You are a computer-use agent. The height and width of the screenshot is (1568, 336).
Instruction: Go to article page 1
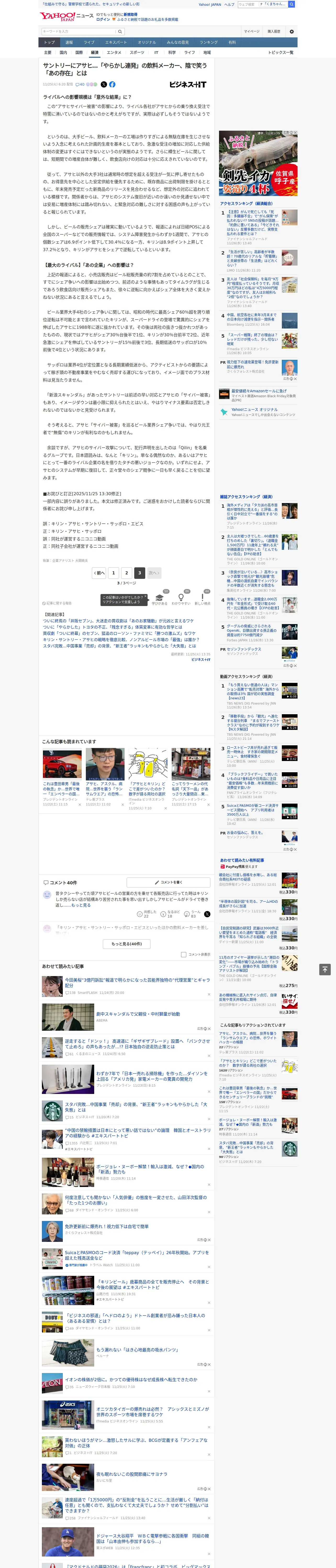pos(113,573)
